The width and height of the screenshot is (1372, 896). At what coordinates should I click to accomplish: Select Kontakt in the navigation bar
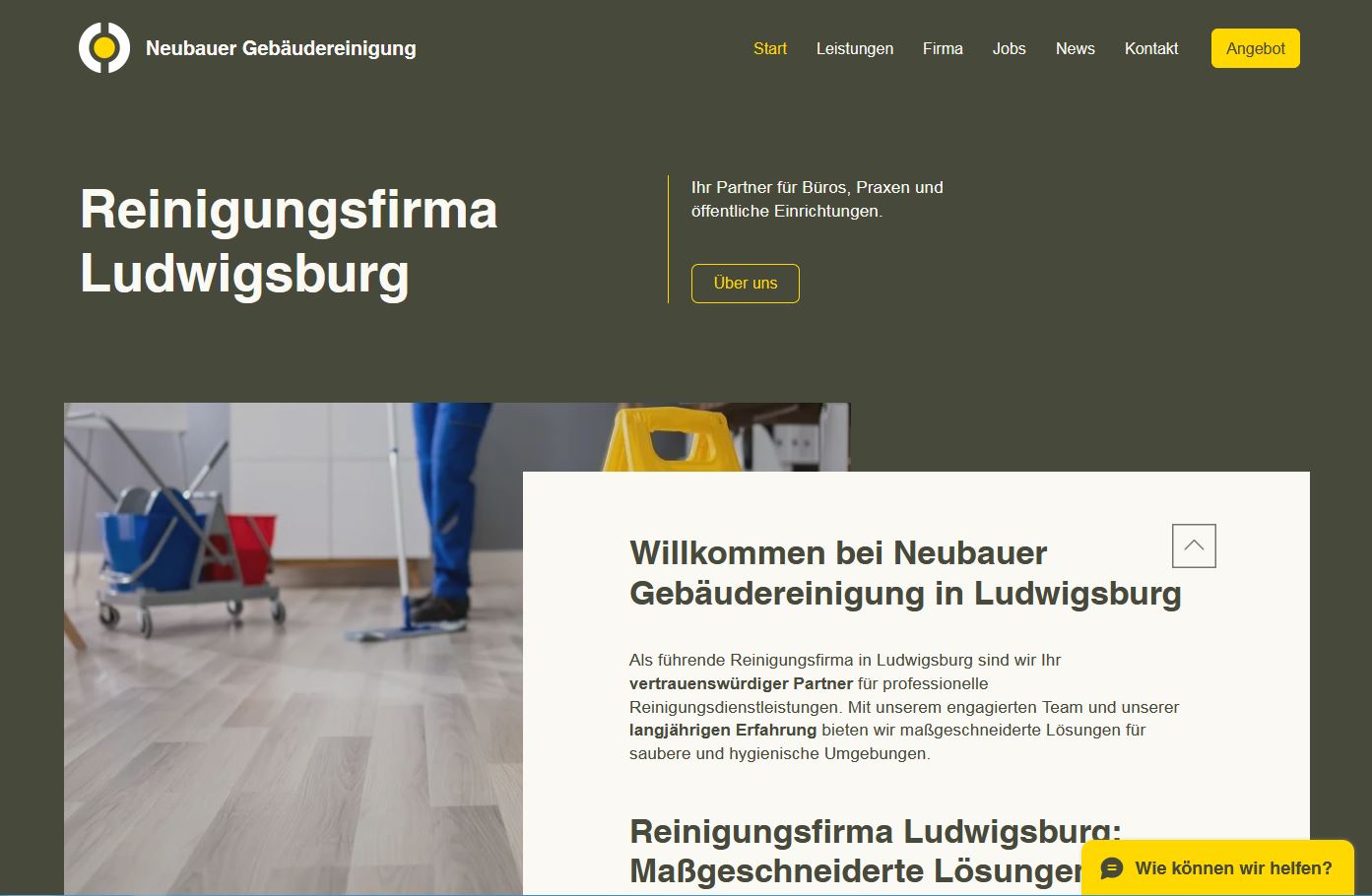click(1151, 48)
